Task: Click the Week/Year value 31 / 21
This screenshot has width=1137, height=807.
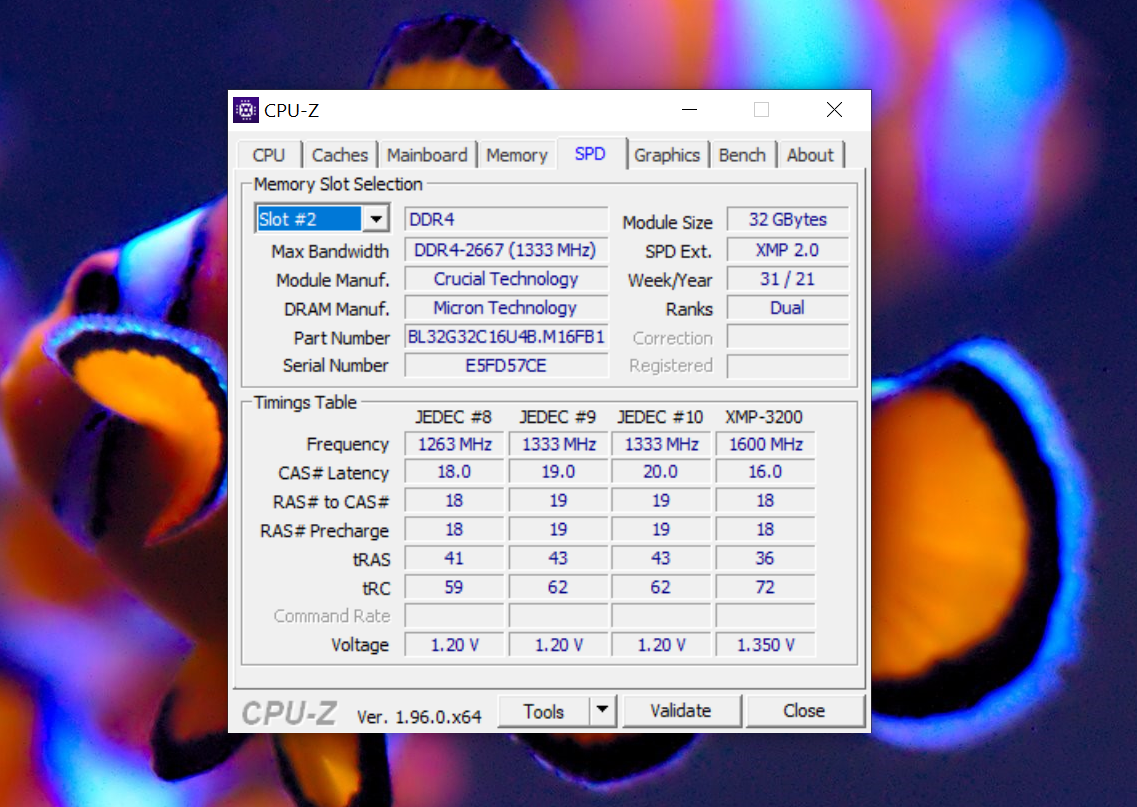Action: pyautogui.click(x=787, y=279)
